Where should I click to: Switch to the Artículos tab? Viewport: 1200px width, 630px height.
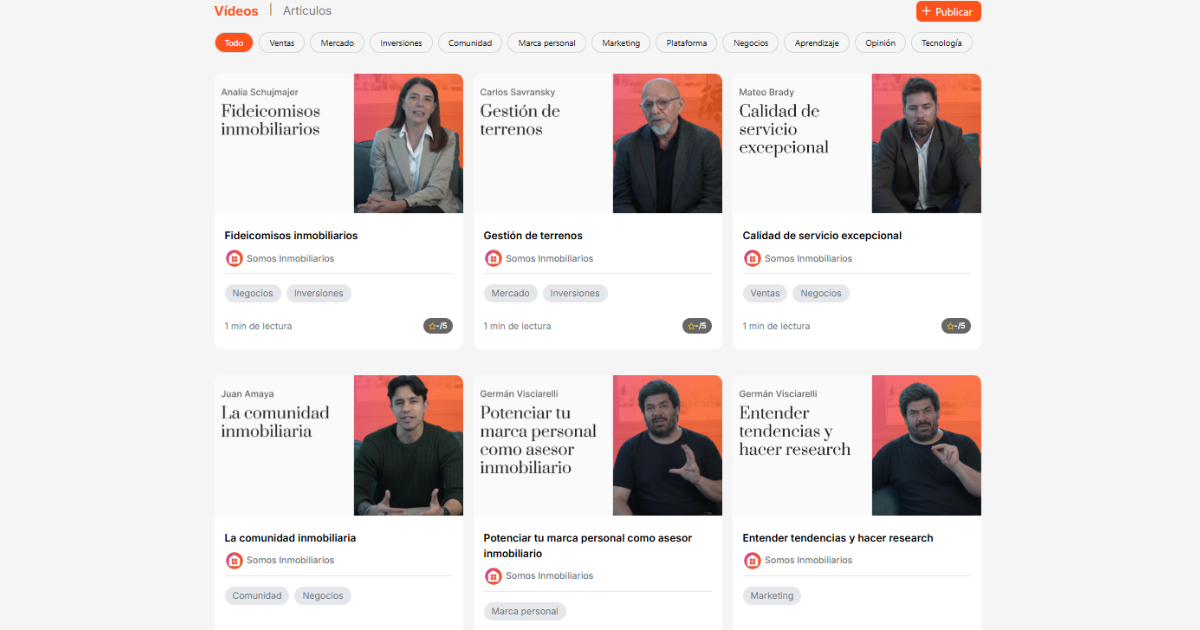click(x=306, y=10)
